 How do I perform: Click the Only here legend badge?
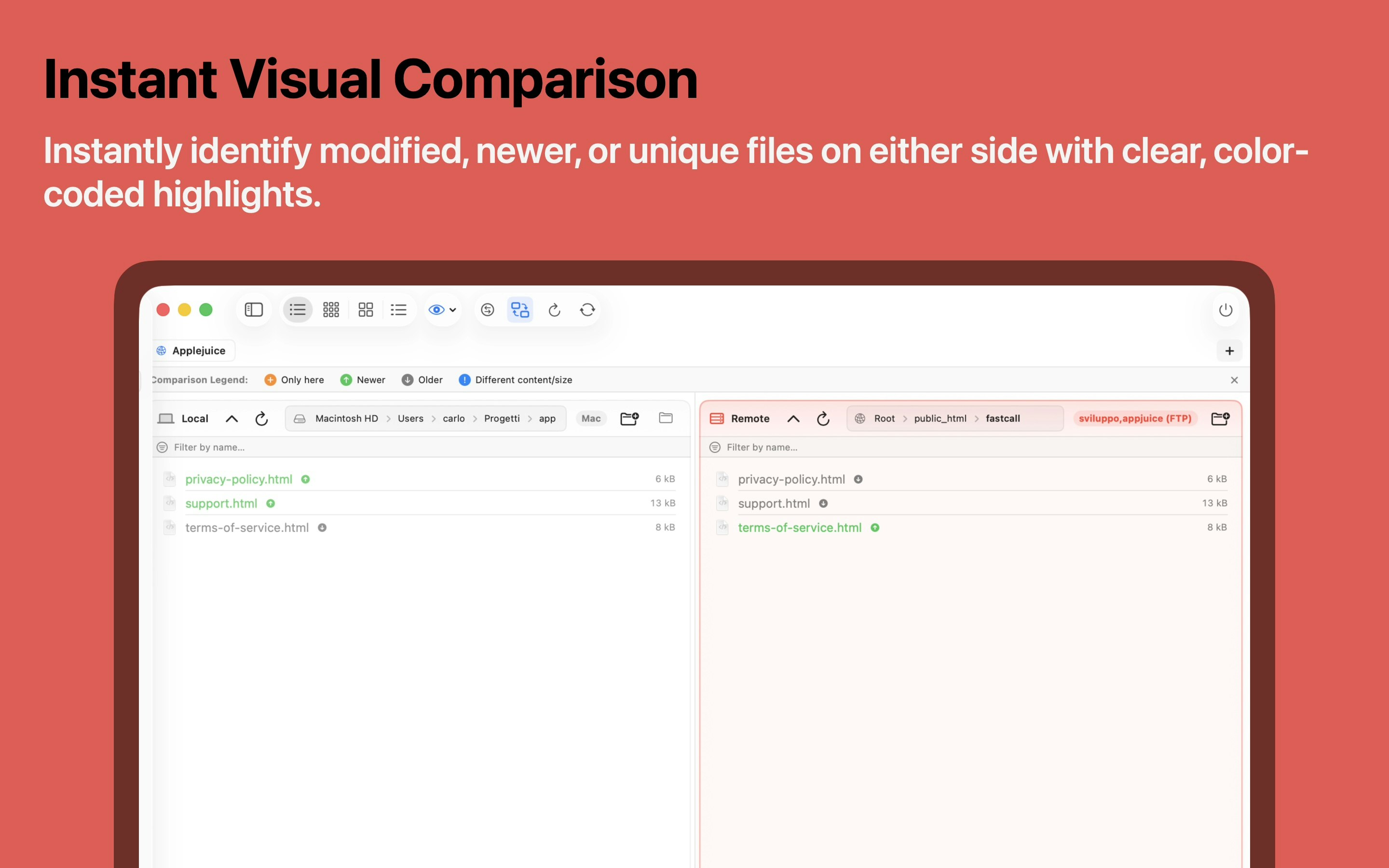click(x=295, y=380)
